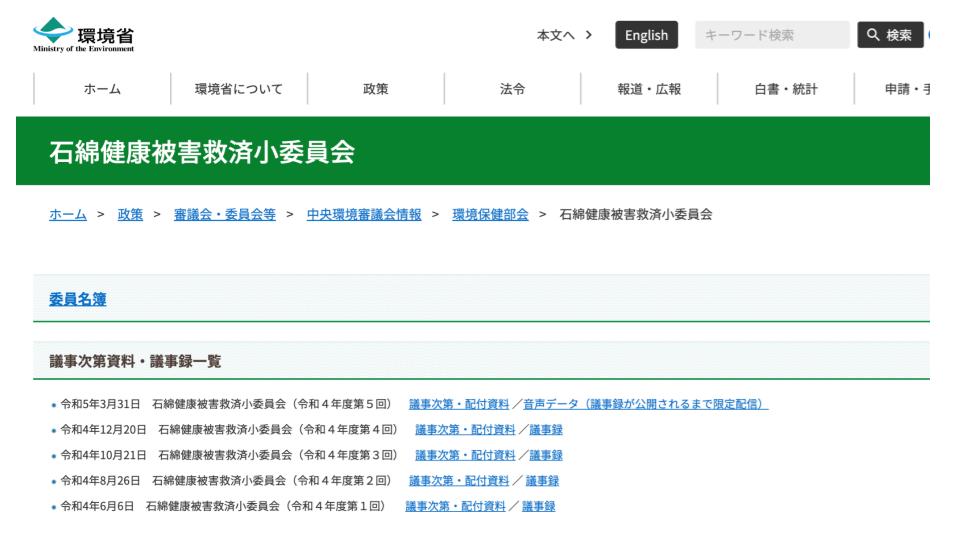Viewport: 960px width, 540px height.
Task: Jump to main content via 本文へ link
Action: pyautogui.click(x=564, y=35)
